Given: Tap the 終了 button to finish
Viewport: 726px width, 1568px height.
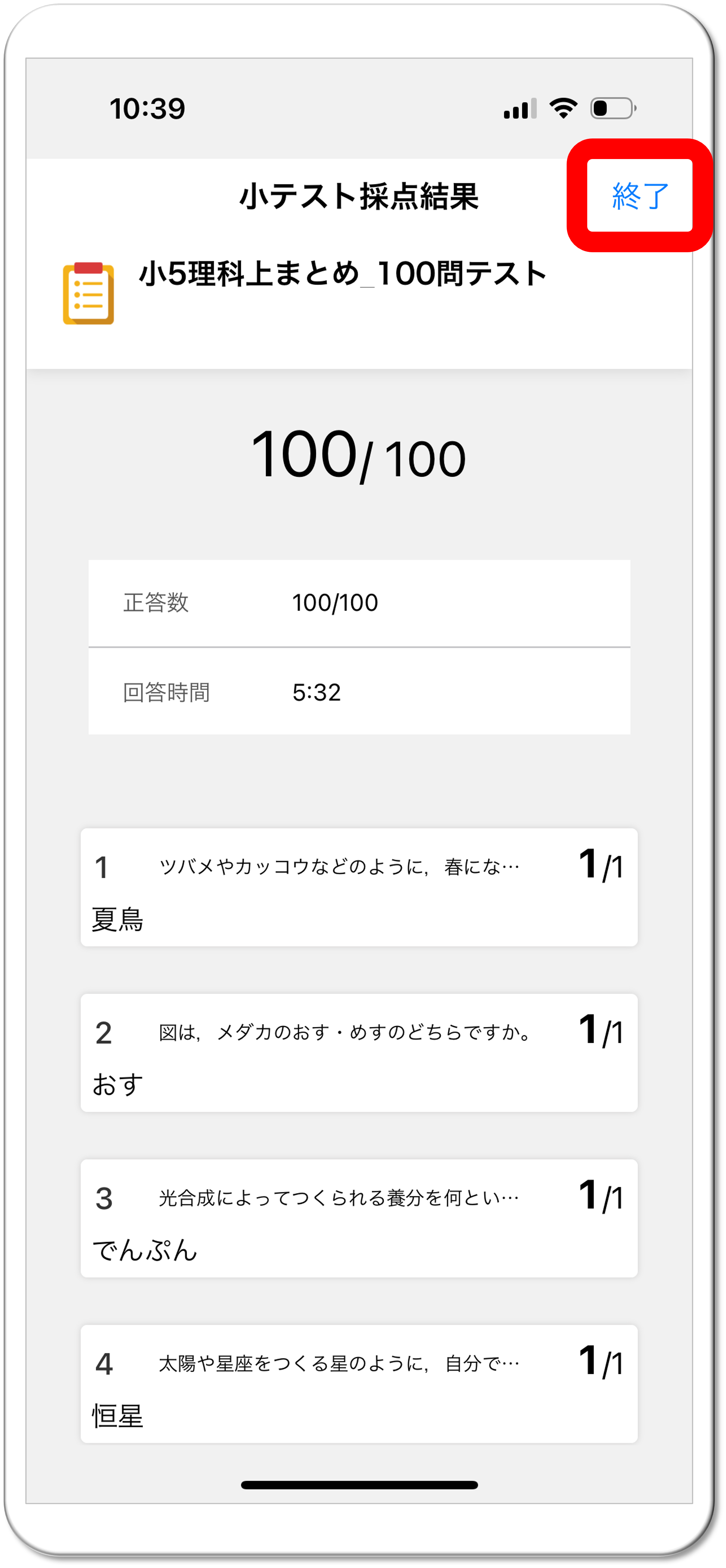Looking at the screenshot, I should 640,196.
